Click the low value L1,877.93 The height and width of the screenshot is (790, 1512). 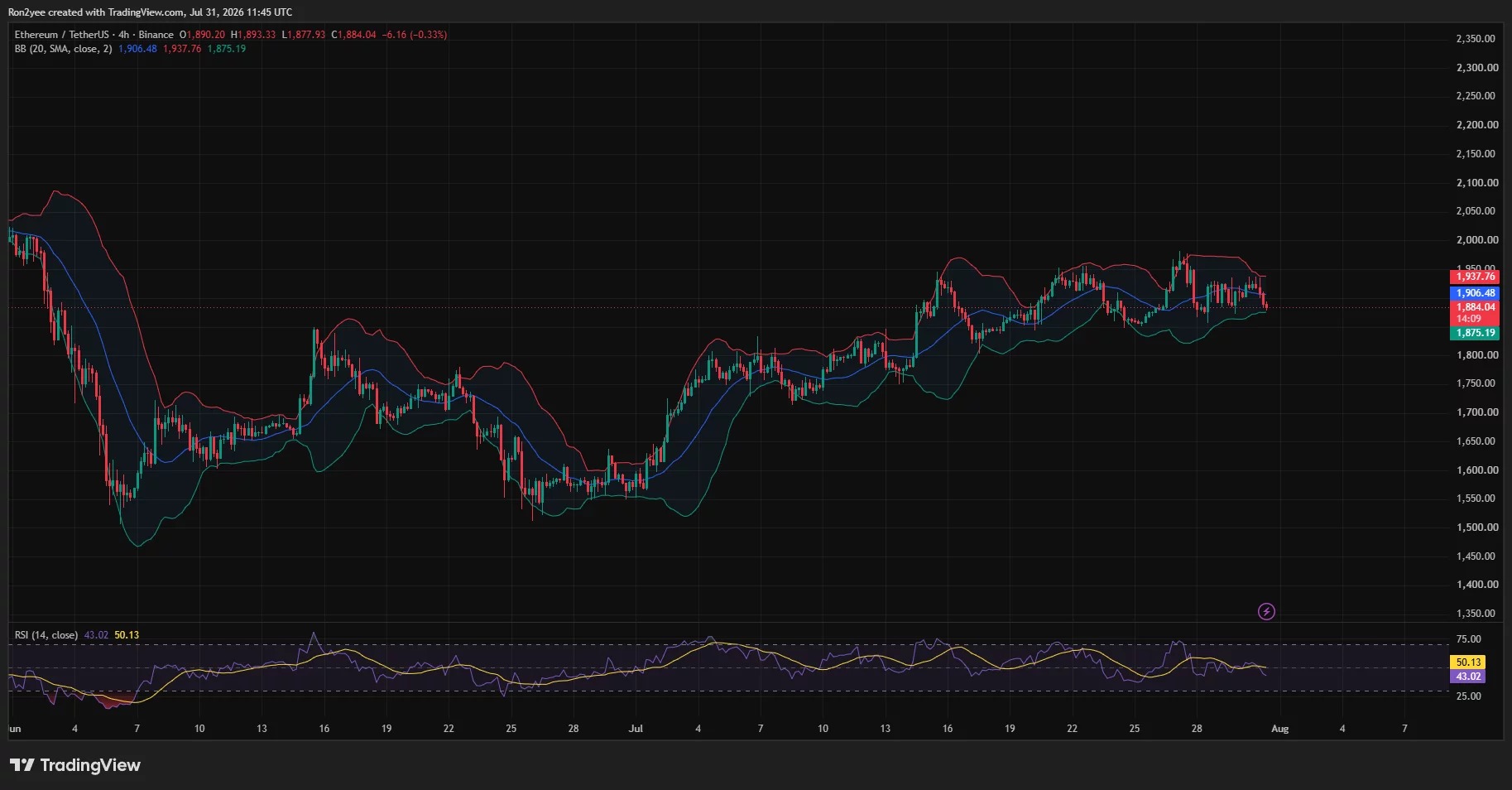pos(304,35)
